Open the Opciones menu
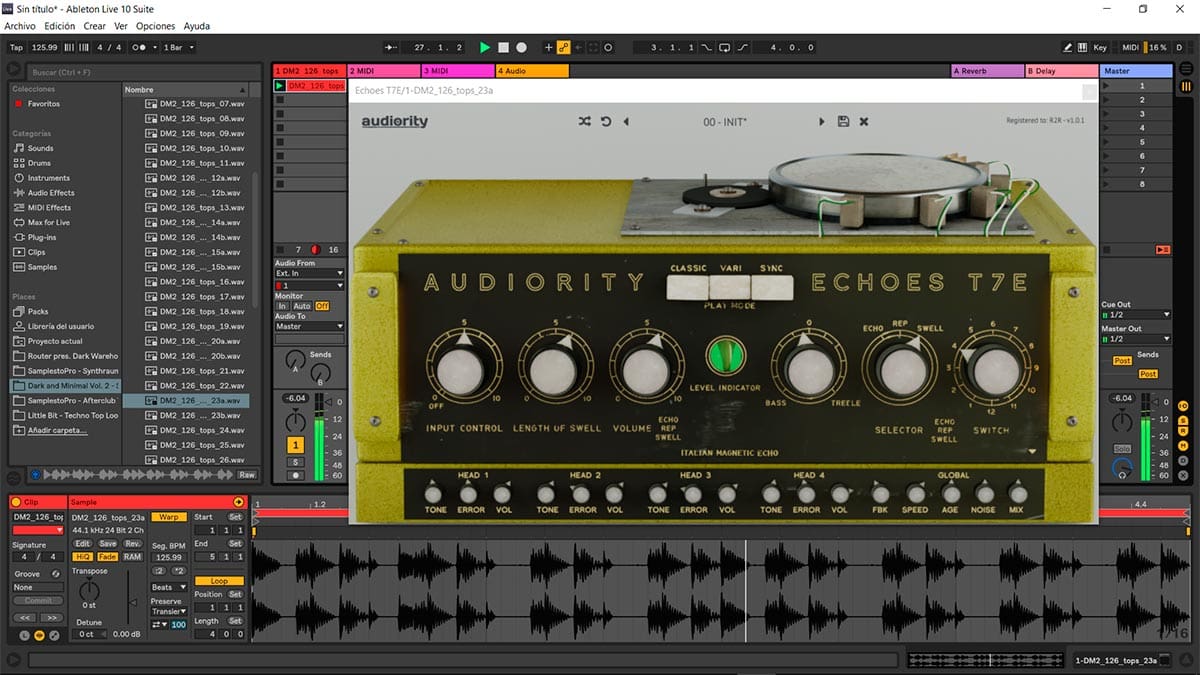The width and height of the screenshot is (1200, 675). click(156, 26)
